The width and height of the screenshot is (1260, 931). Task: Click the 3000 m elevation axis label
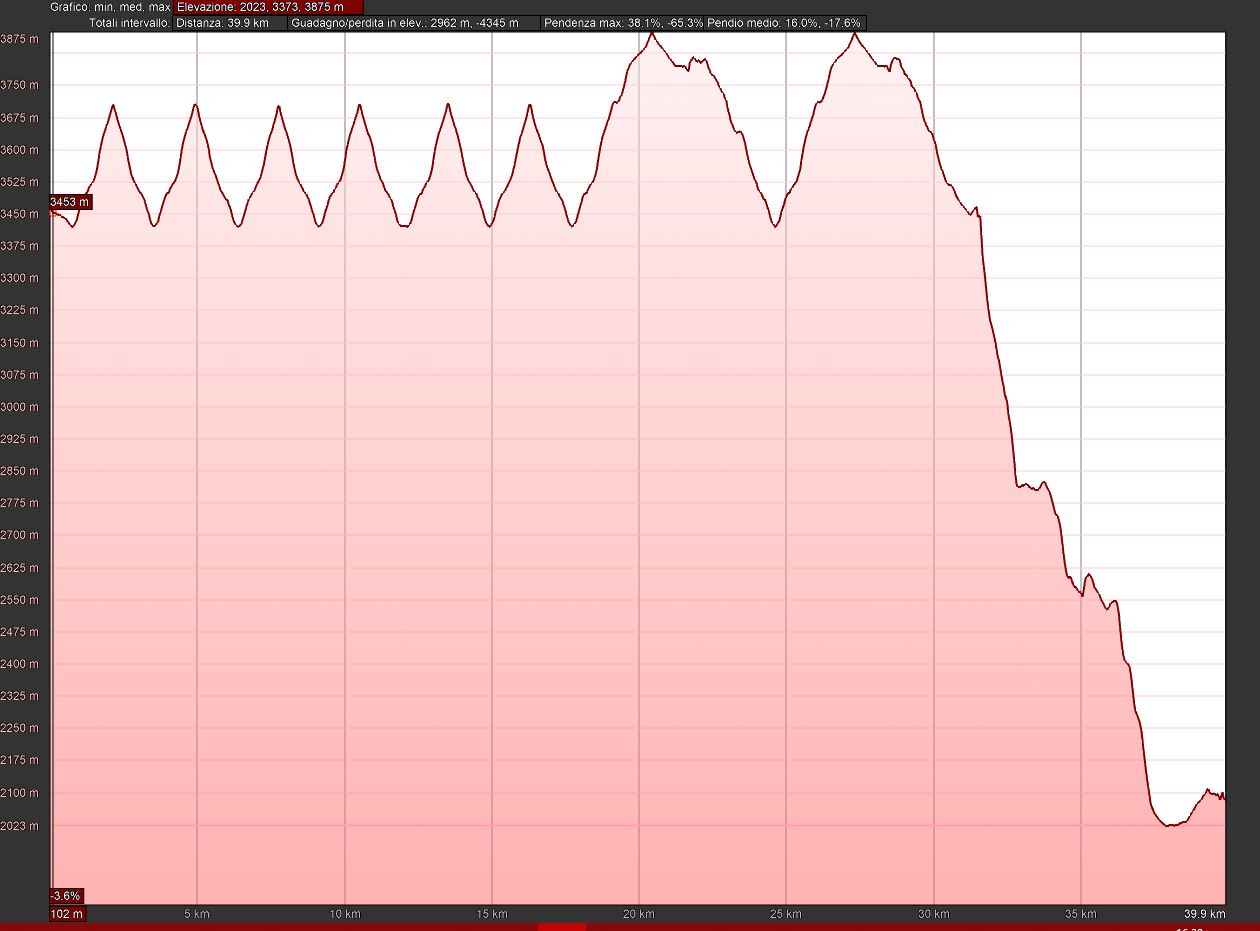pyautogui.click(x=21, y=407)
